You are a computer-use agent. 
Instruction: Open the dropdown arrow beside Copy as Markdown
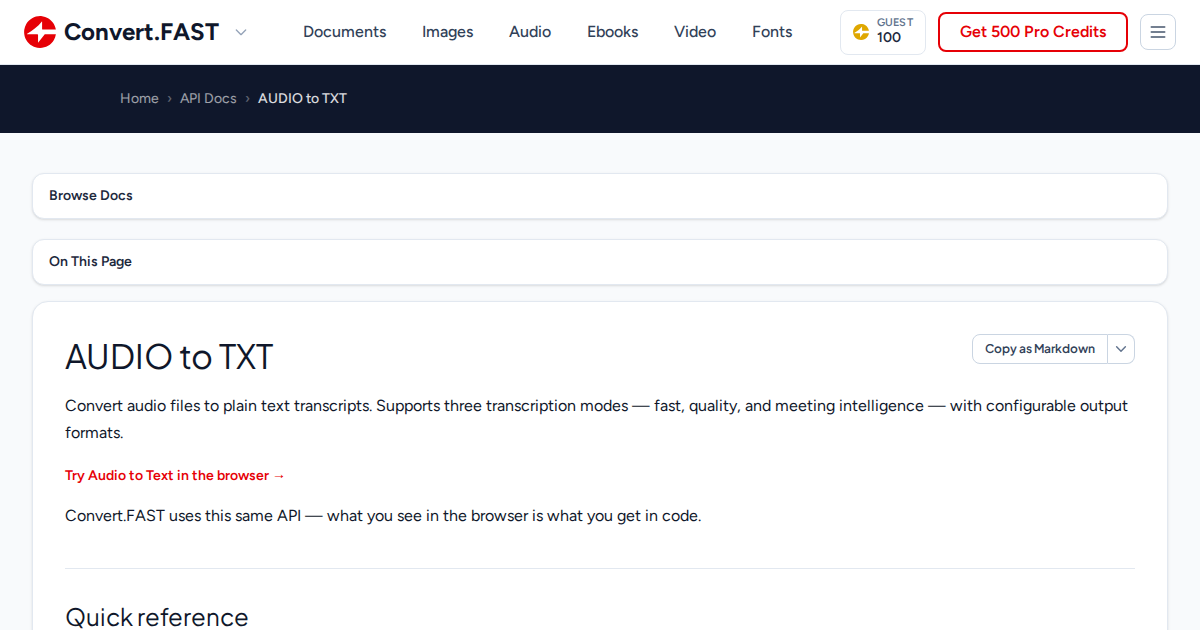tap(1121, 349)
